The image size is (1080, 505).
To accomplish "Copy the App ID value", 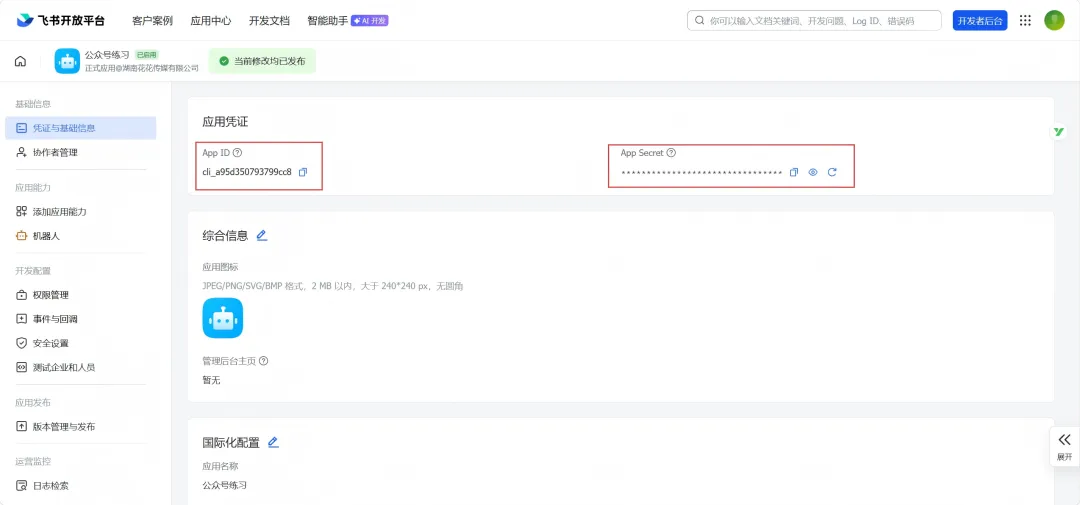I will point(303,172).
